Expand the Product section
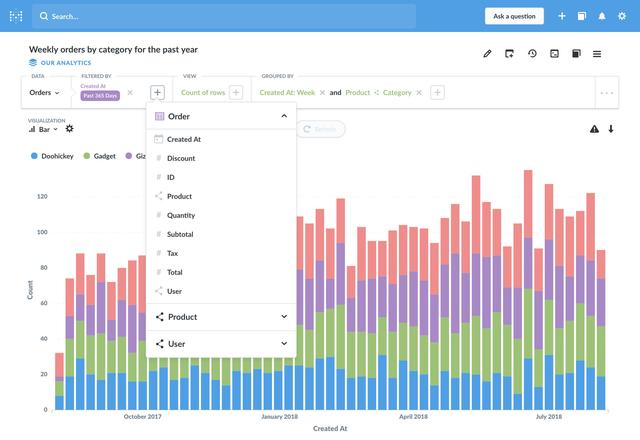The height and width of the screenshot is (440, 640). 221,317
